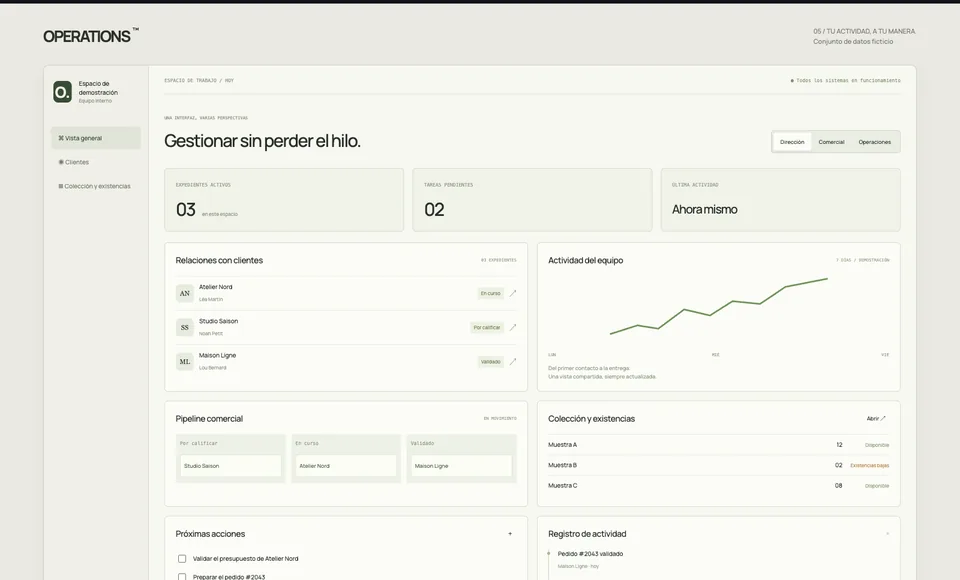Open Vista general in sidebar
This screenshot has width=960, height=580.
pos(96,138)
